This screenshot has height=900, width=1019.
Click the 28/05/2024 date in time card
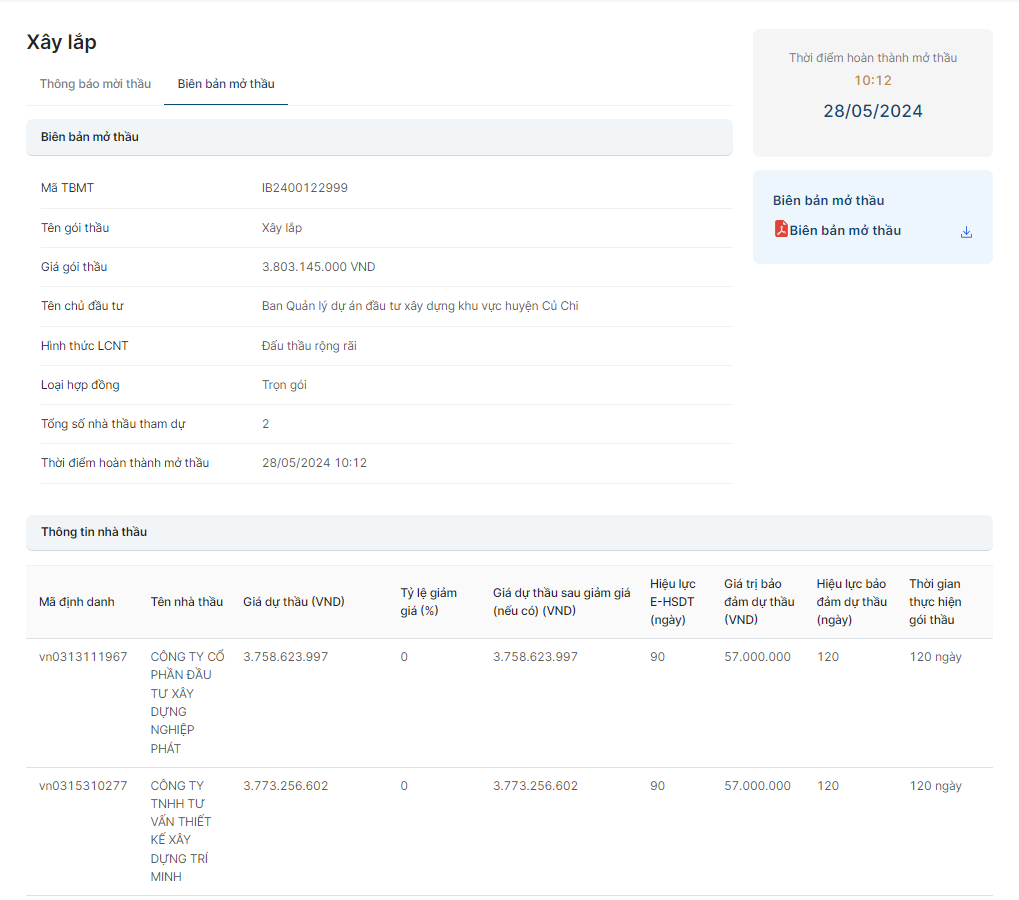click(x=872, y=111)
